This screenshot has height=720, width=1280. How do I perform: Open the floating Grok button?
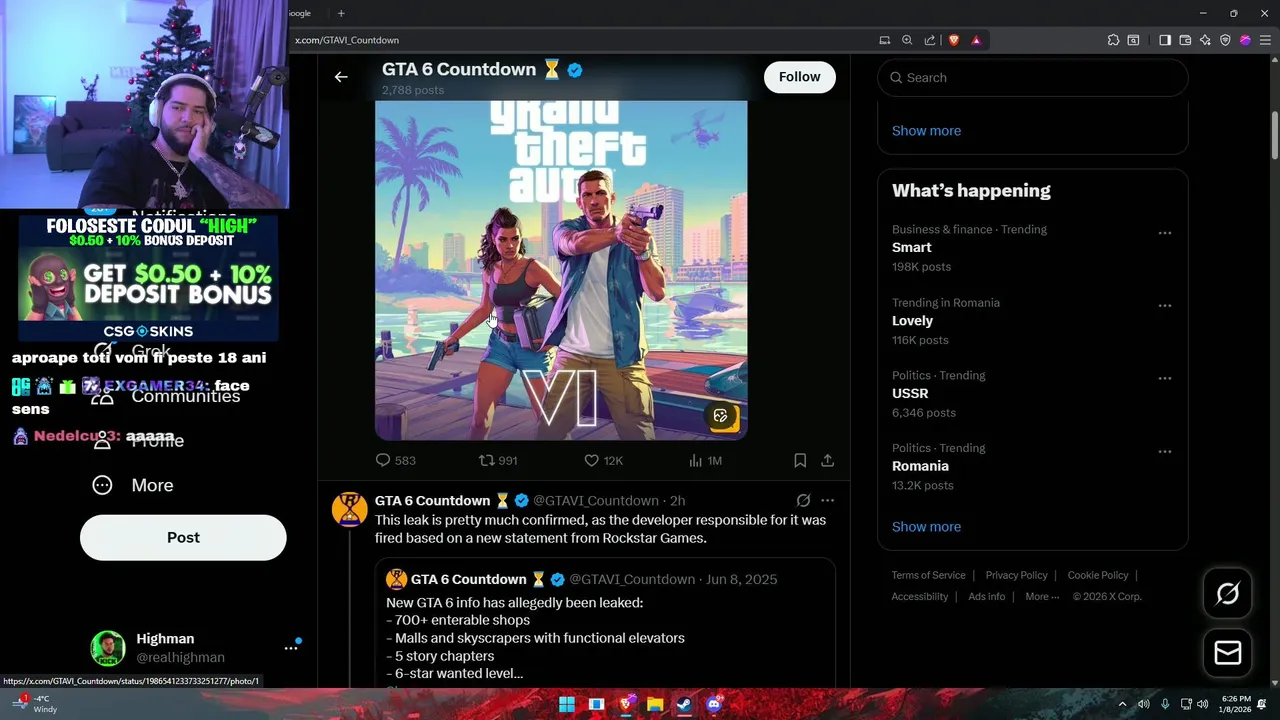point(1227,594)
